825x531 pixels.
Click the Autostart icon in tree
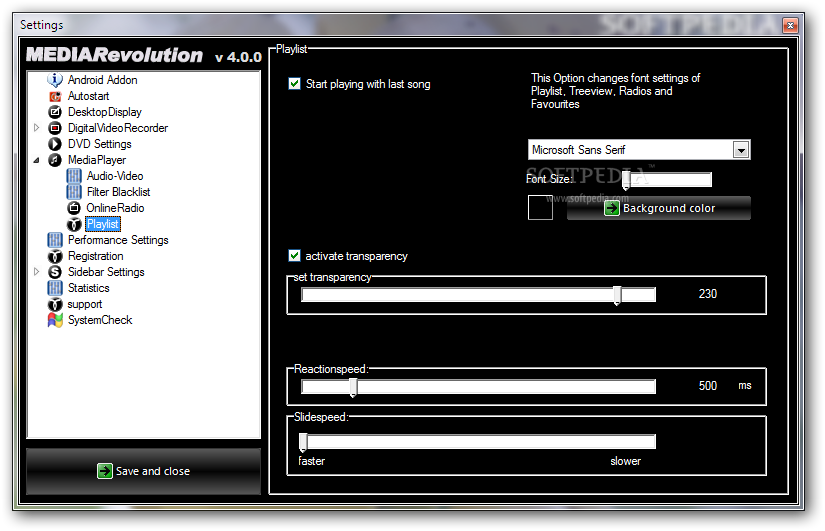(55, 96)
